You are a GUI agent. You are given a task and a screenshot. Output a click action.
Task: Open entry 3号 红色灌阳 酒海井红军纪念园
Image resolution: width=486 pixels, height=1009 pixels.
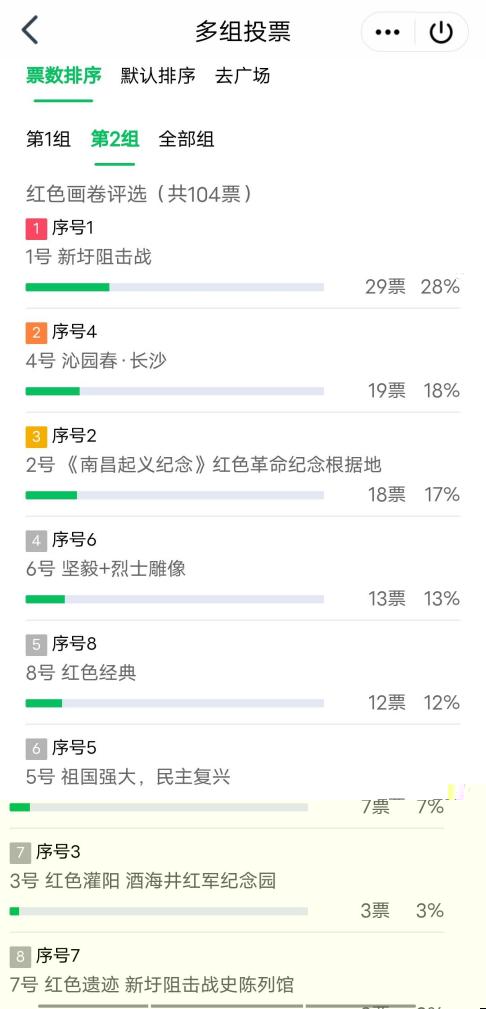pos(143,881)
